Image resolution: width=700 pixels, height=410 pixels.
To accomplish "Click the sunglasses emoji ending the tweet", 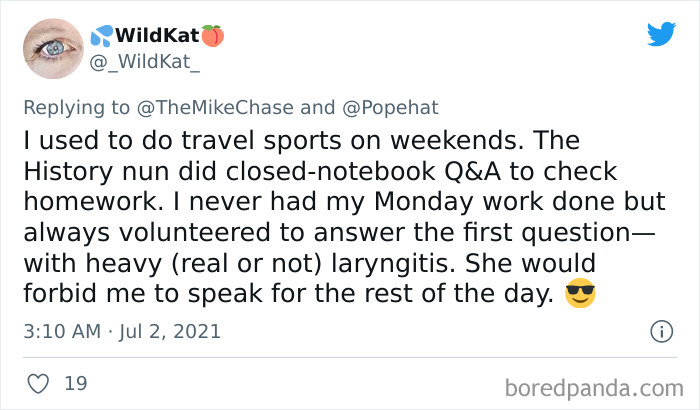I will point(580,296).
